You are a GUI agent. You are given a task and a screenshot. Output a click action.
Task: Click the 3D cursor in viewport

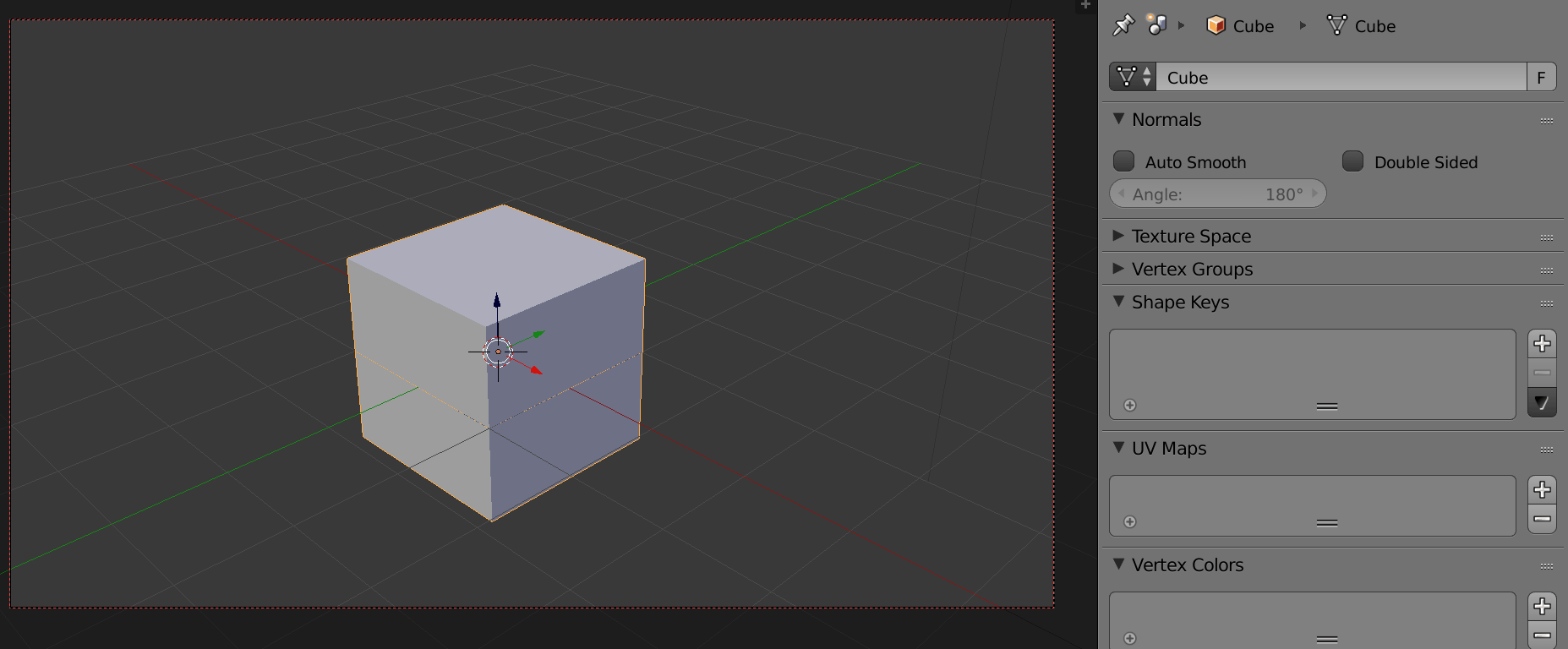(x=498, y=352)
